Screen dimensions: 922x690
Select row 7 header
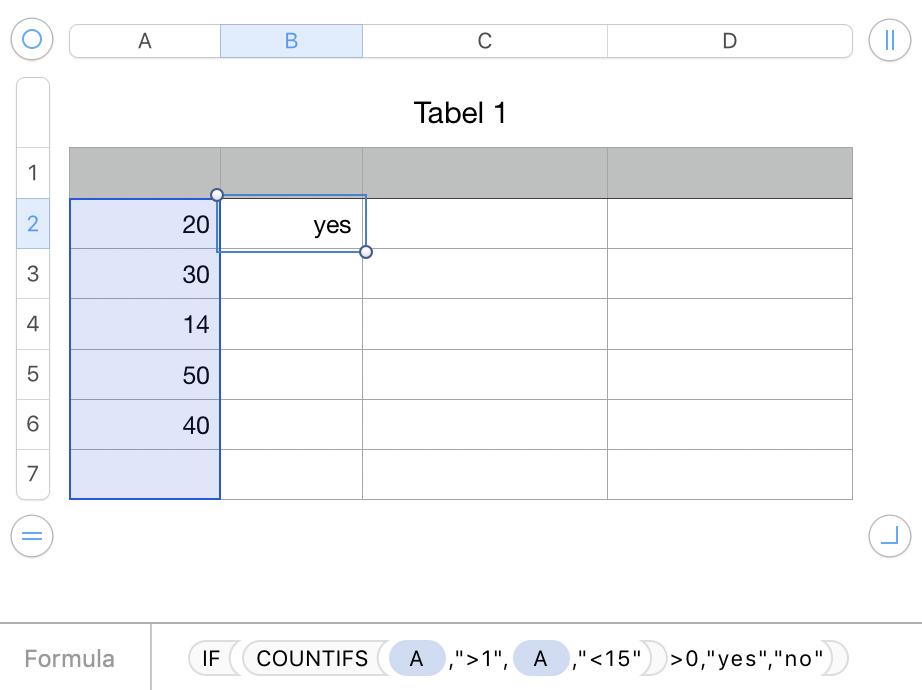[x=33, y=474]
